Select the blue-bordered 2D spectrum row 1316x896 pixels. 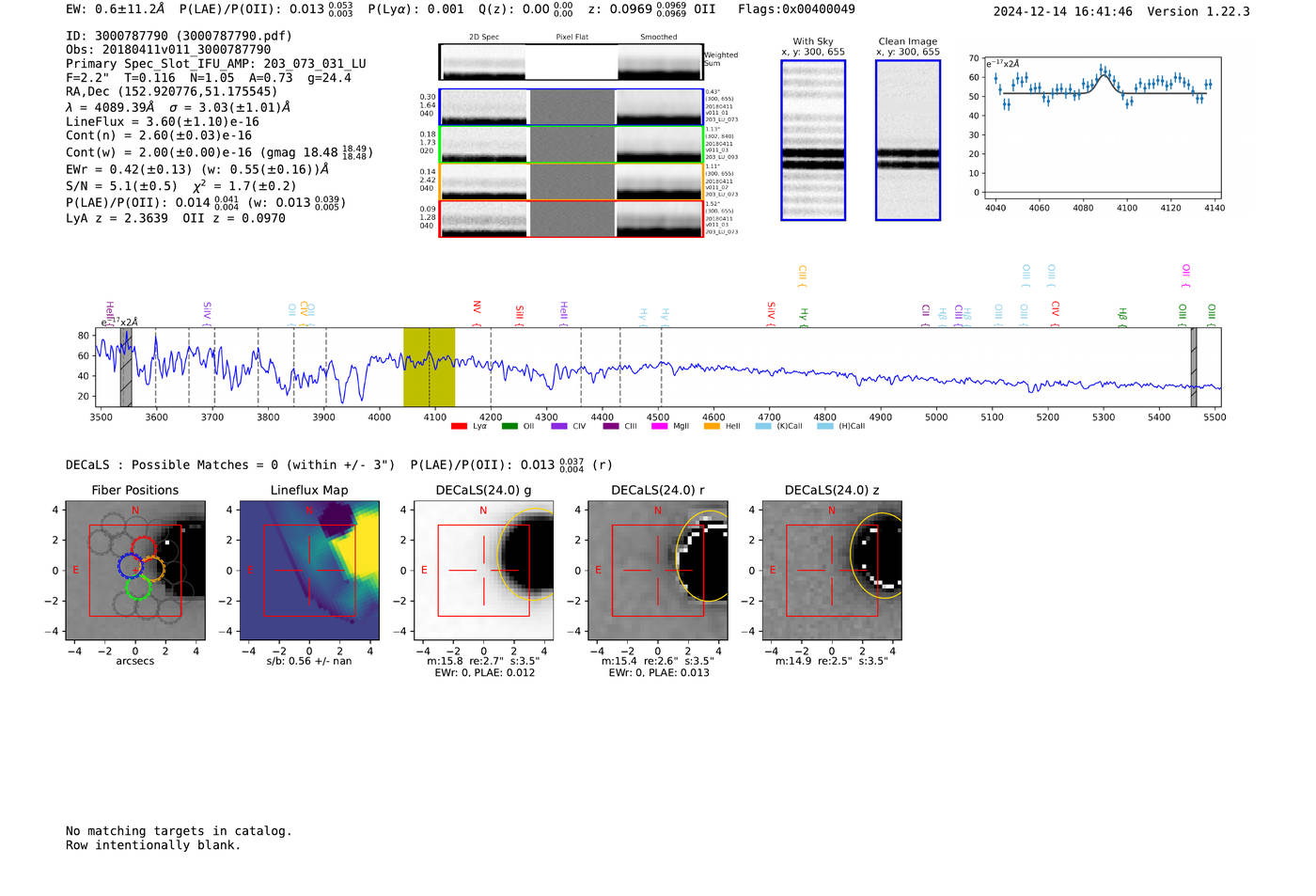click(571, 107)
